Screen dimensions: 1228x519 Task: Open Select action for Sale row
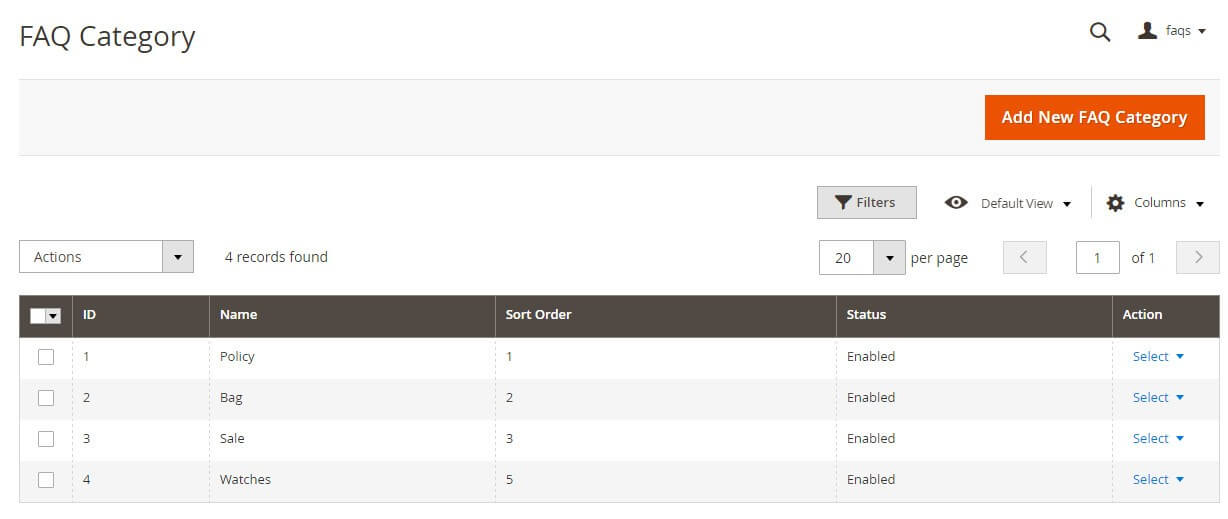(1158, 439)
